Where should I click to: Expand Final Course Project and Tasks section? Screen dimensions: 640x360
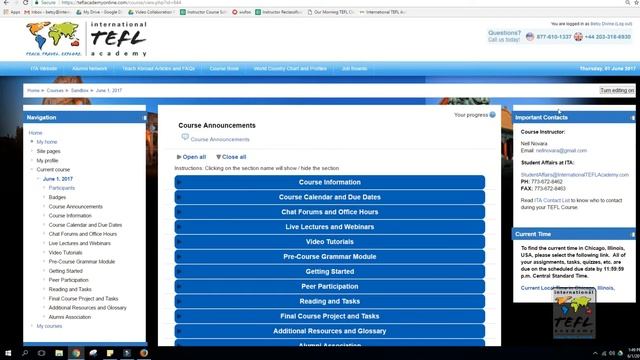click(x=330, y=316)
